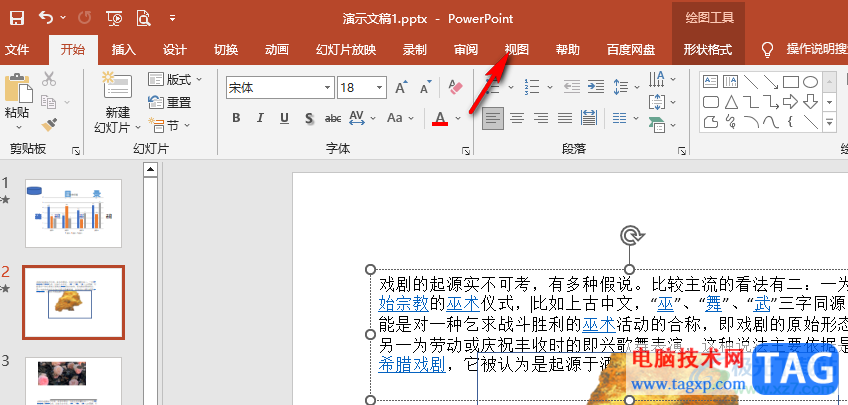
Task: Increase font size with the larger A
Action: point(399,88)
